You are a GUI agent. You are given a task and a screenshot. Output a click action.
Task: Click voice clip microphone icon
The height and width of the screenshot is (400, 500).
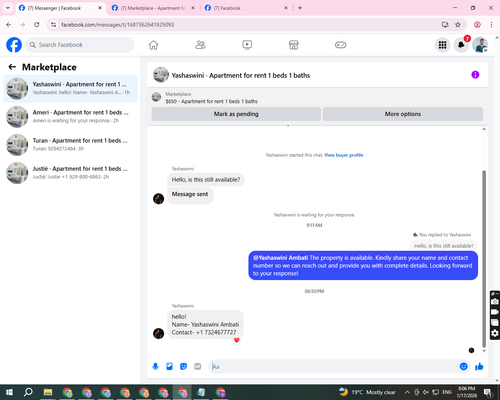pos(155,367)
